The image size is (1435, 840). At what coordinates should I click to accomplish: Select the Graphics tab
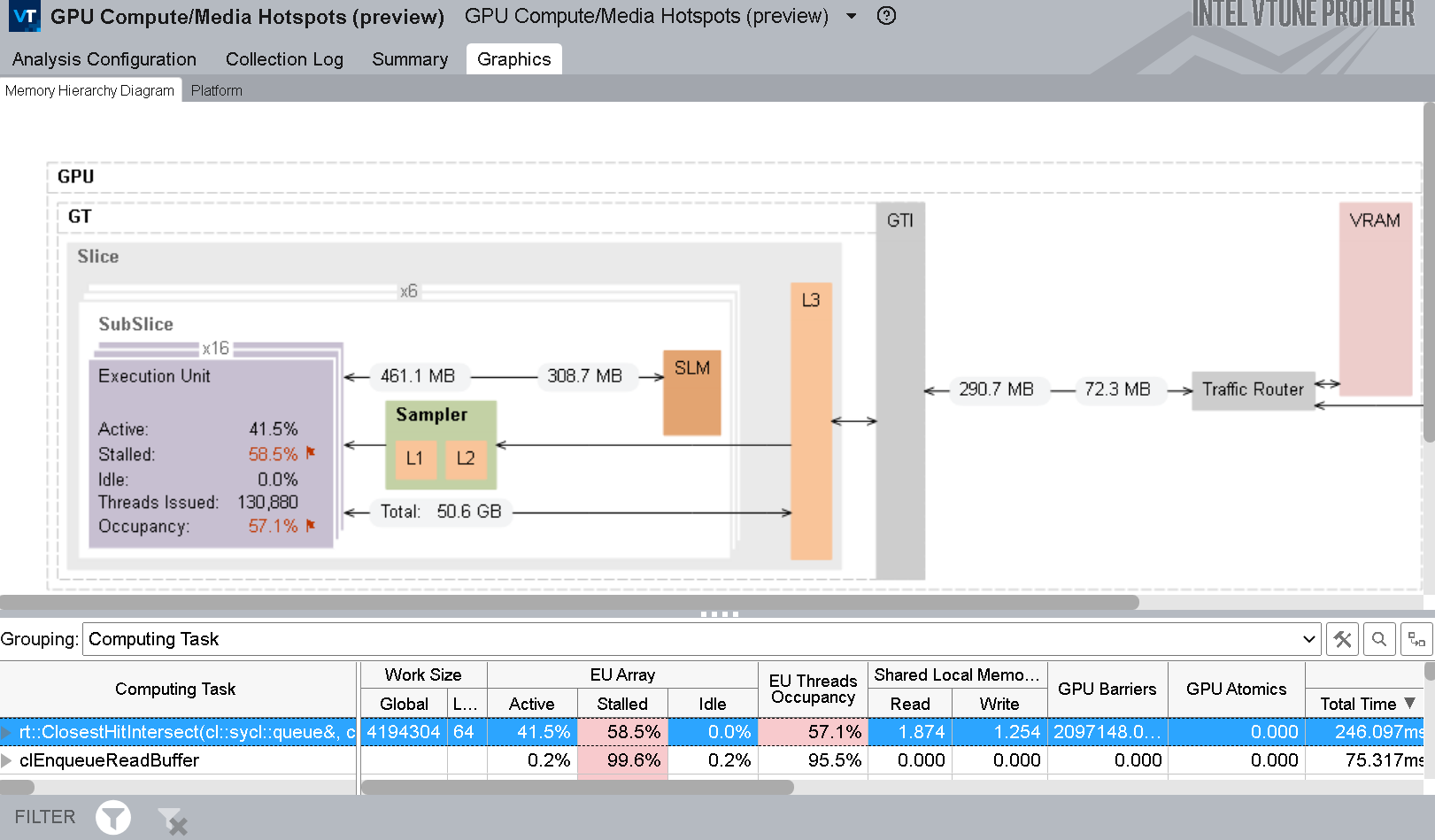click(514, 59)
